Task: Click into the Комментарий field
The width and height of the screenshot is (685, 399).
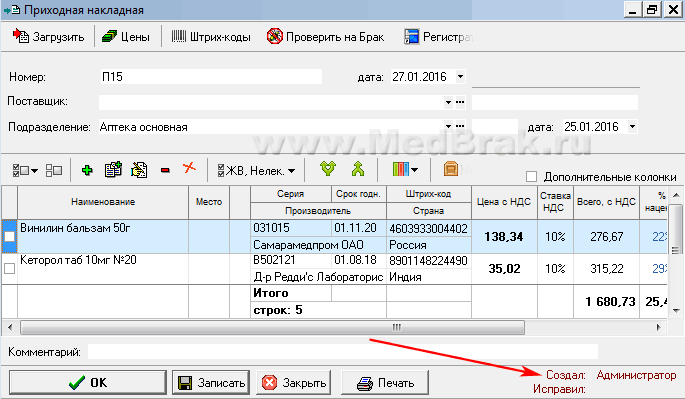Action: [x=342, y=351]
